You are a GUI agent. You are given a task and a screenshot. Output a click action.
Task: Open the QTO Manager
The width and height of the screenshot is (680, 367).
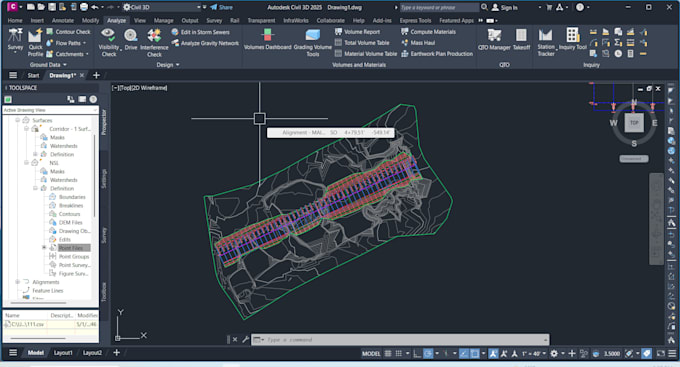(x=494, y=39)
